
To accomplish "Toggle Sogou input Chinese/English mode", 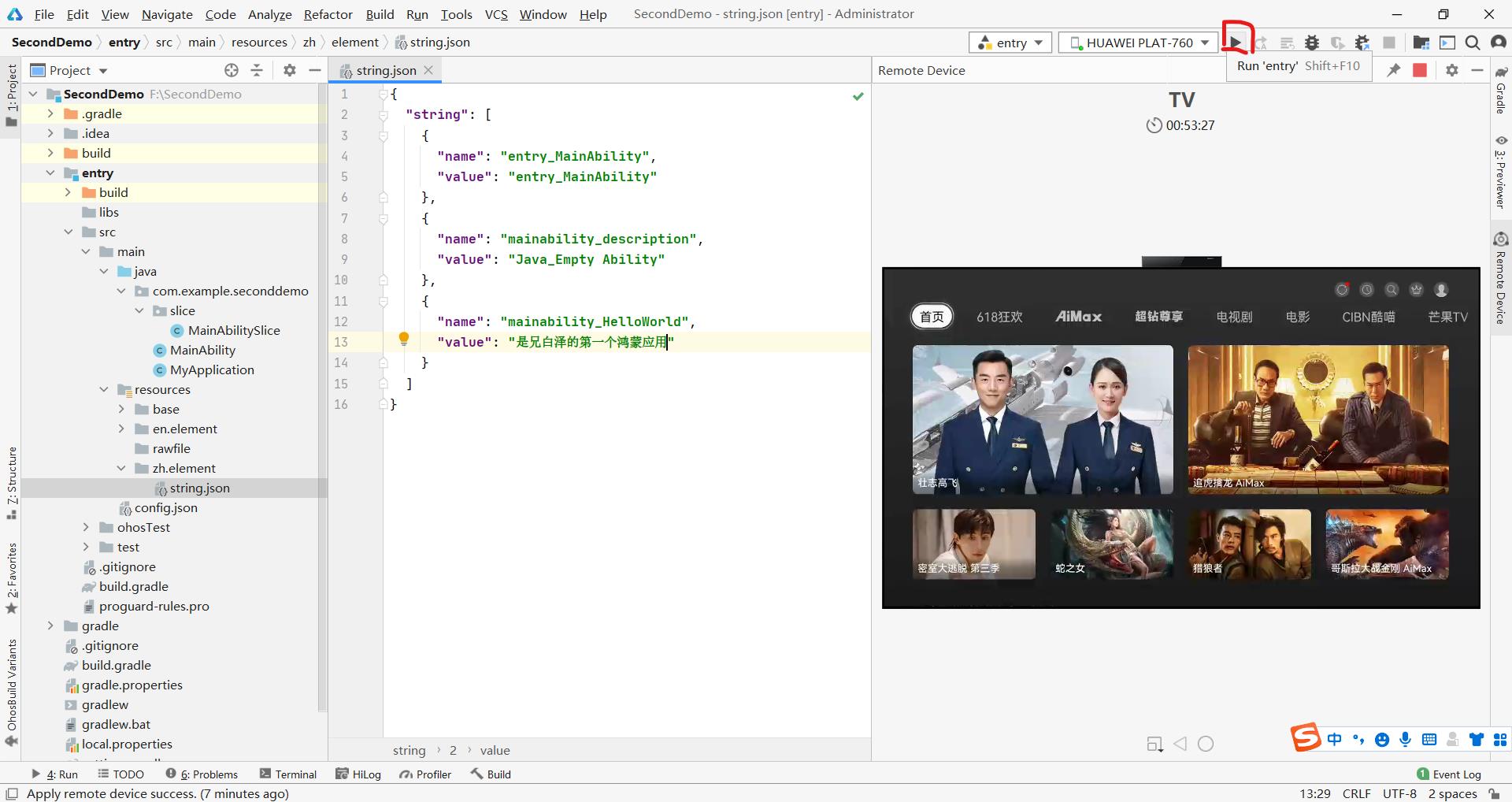I will [x=1334, y=739].
